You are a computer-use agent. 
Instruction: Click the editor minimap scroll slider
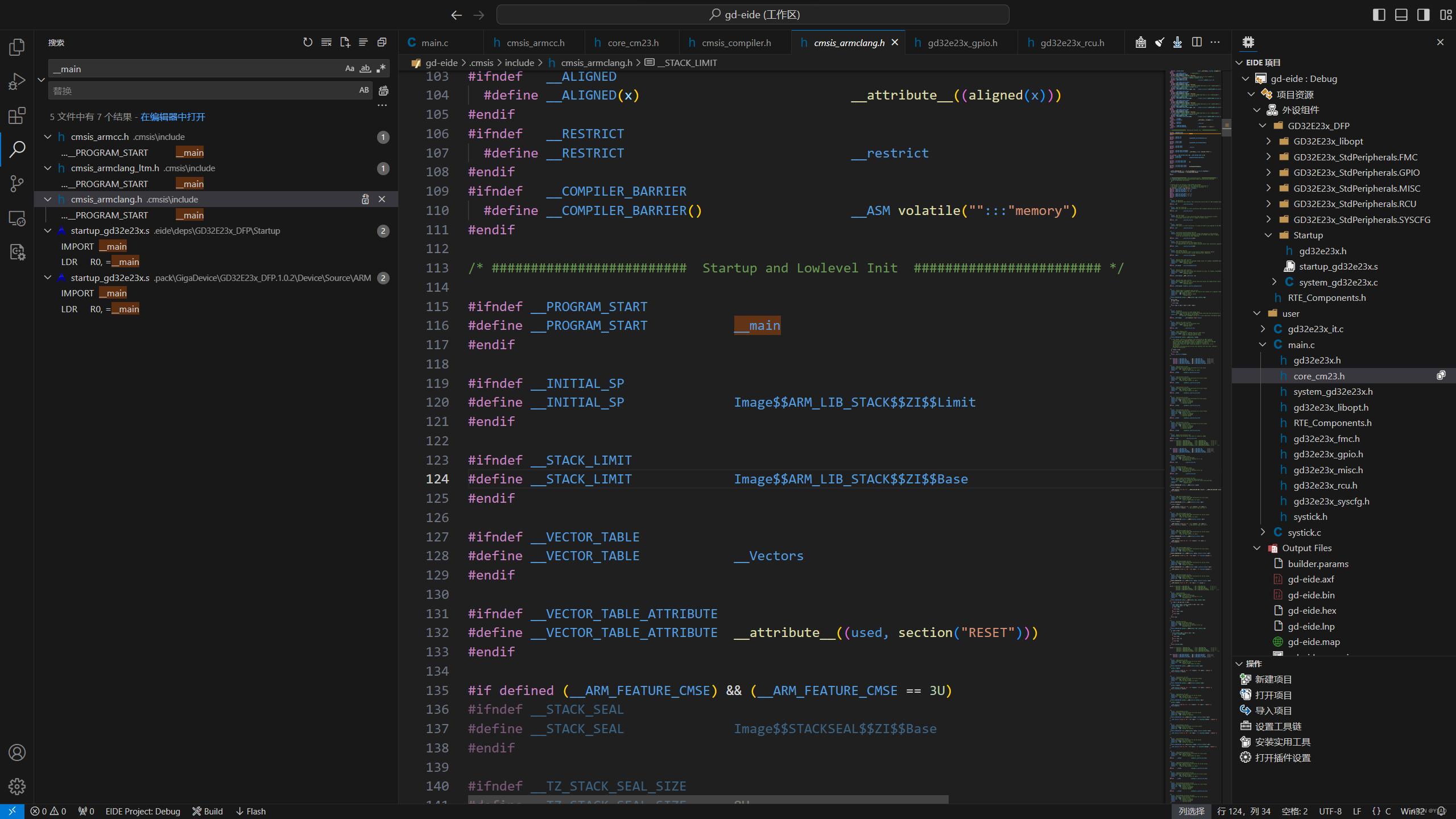1226,126
